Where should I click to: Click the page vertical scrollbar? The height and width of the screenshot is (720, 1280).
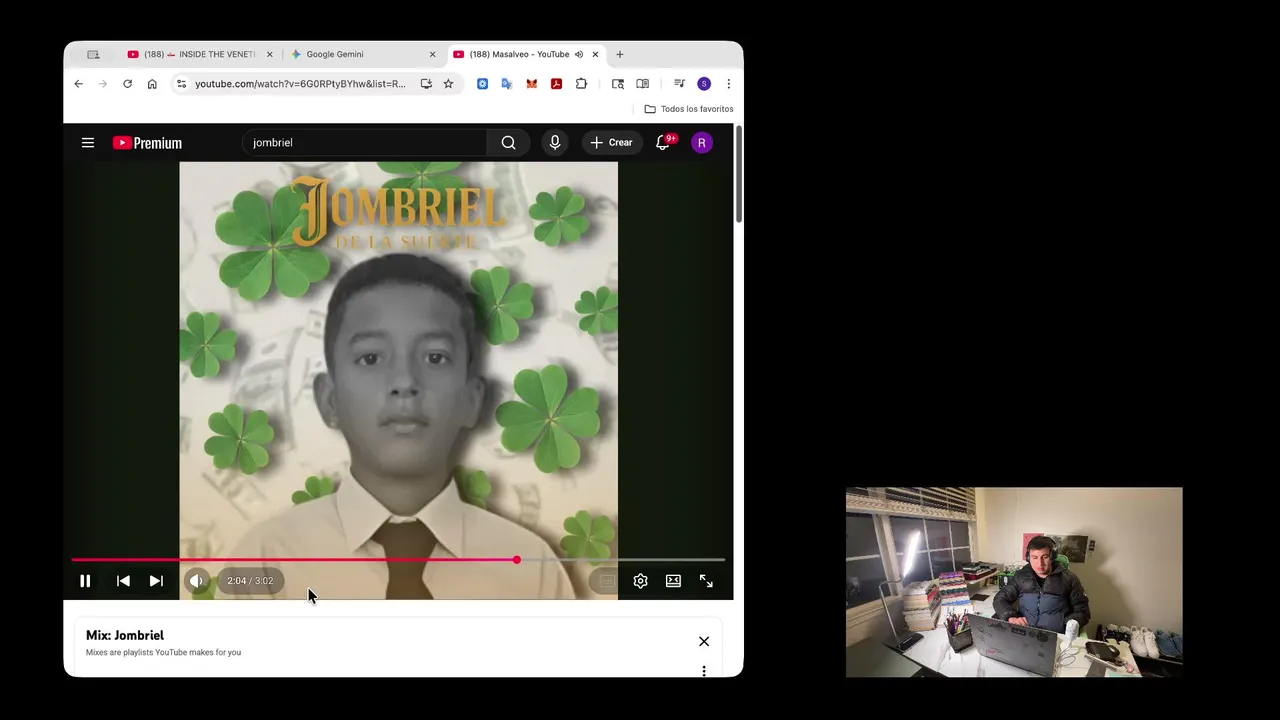point(739,175)
